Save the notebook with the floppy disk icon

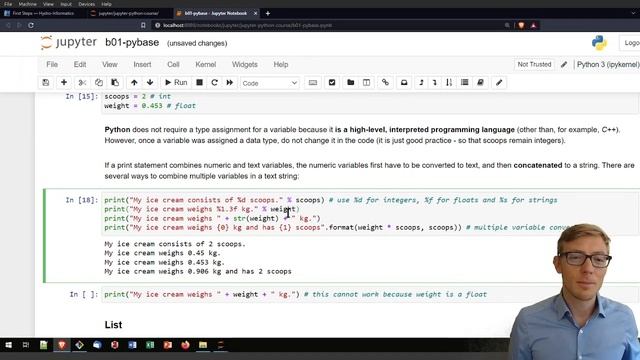tap(46, 82)
